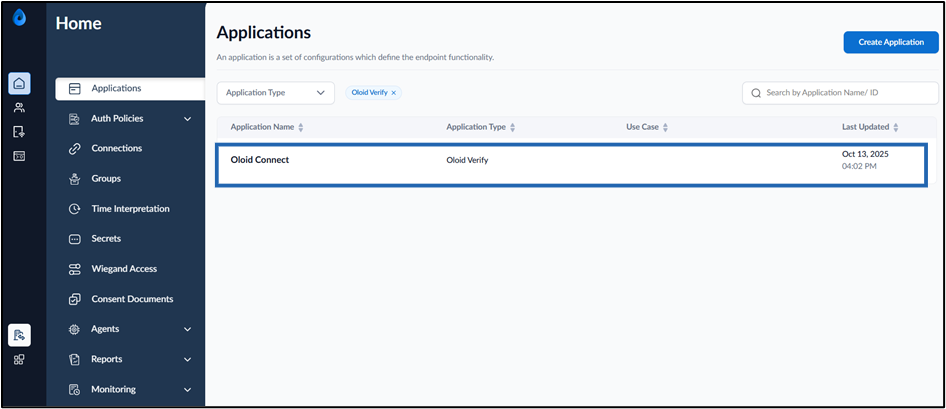Screen dimensions: 946x409
Task: Open the Home rail icon
Action: (x=19, y=83)
